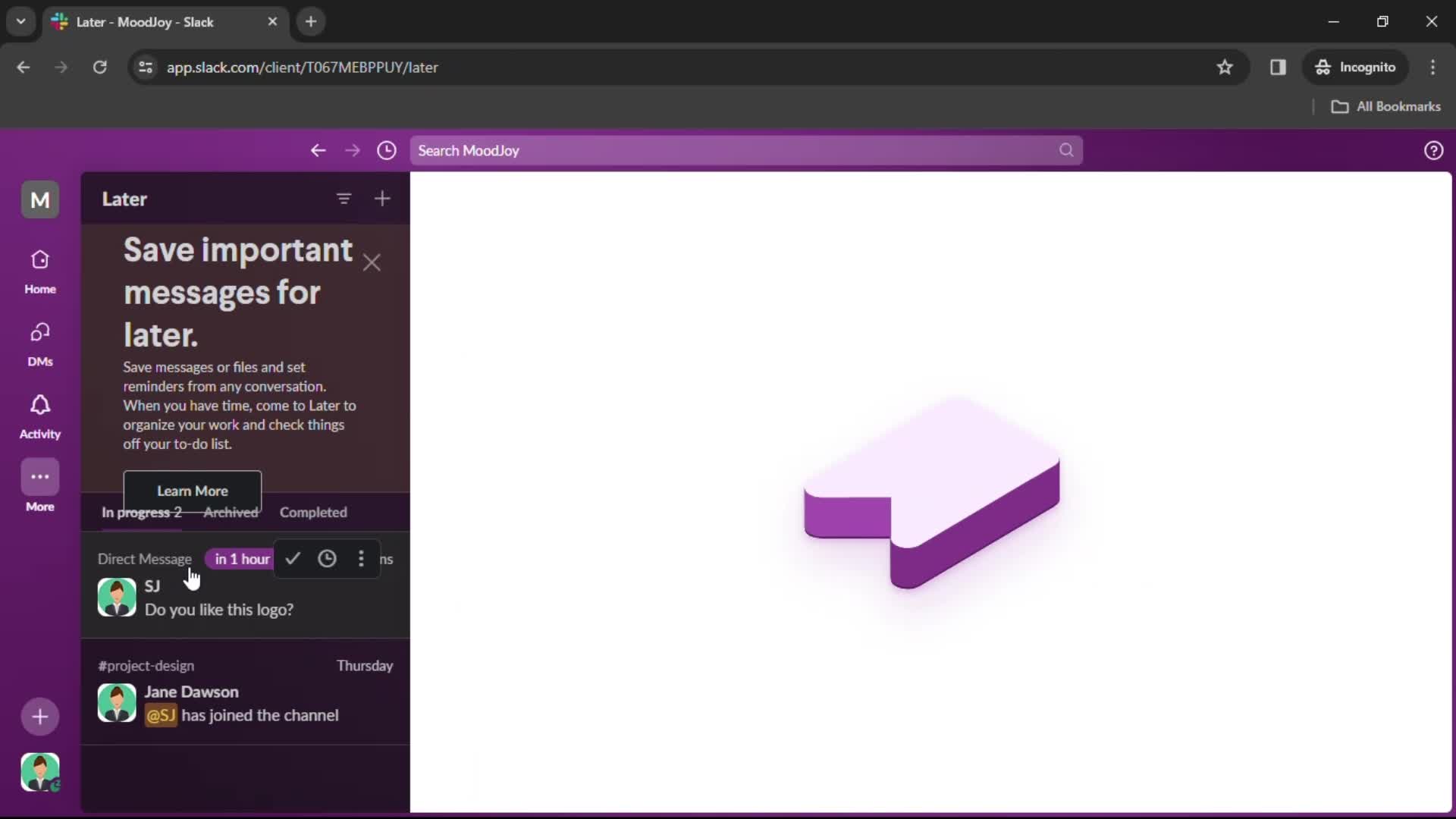
Task: Click the reminder clock icon on message
Action: pyautogui.click(x=327, y=559)
